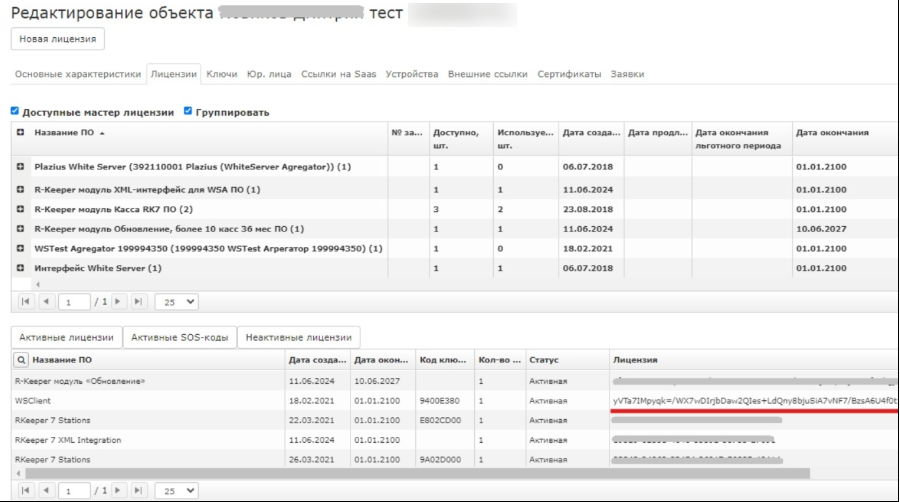Viewport: 900px width, 502px height.
Task: Switch to the Лицензии tab
Action: [x=173, y=74]
